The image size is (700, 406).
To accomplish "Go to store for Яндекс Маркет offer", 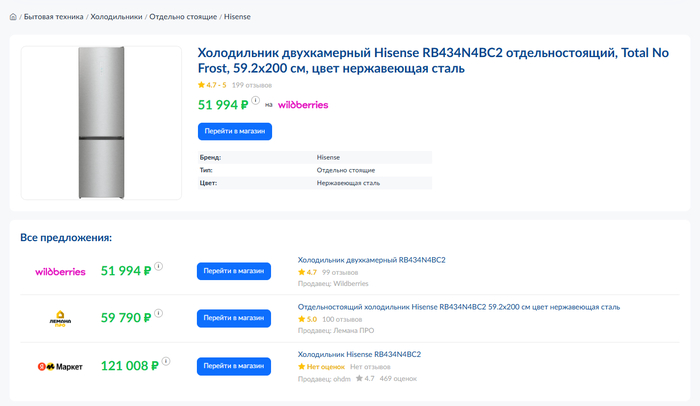I will point(234,367).
